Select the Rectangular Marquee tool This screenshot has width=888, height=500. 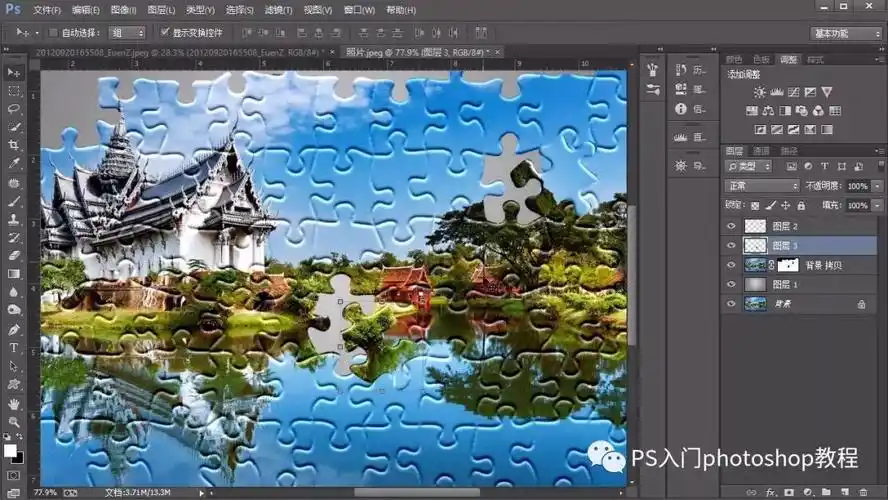tap(14, 90)
